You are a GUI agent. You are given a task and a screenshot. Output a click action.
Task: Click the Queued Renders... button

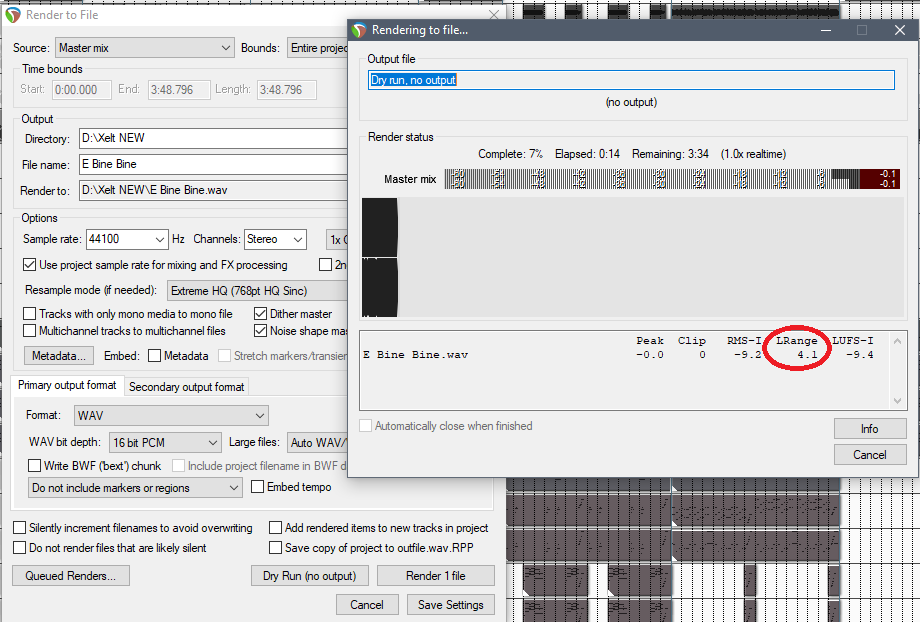(x=70, y=576)
